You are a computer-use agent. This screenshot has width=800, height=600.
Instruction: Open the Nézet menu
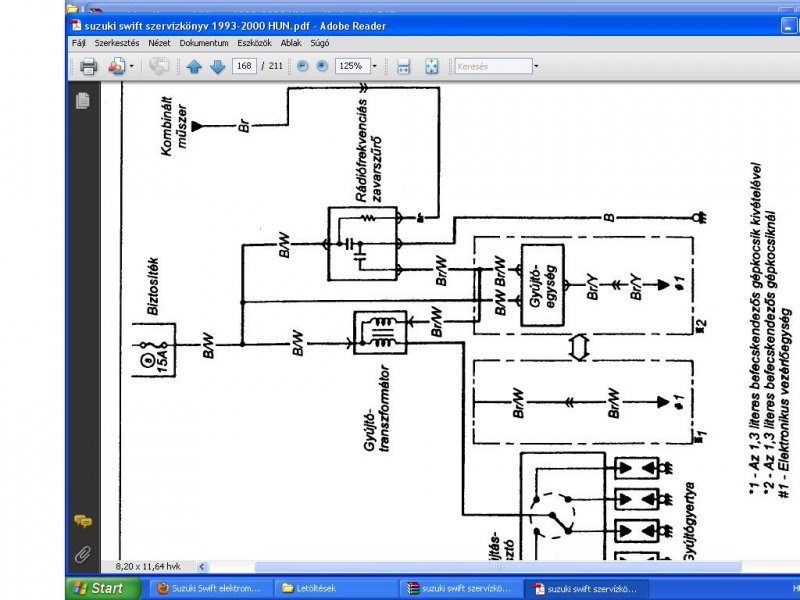click(x=159, y=43)
